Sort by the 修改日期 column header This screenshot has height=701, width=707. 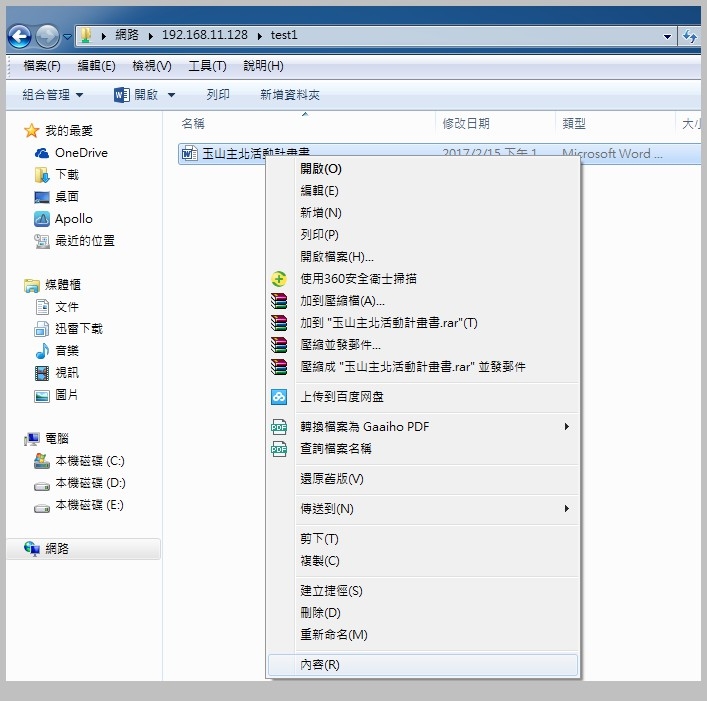click(466, 124)
